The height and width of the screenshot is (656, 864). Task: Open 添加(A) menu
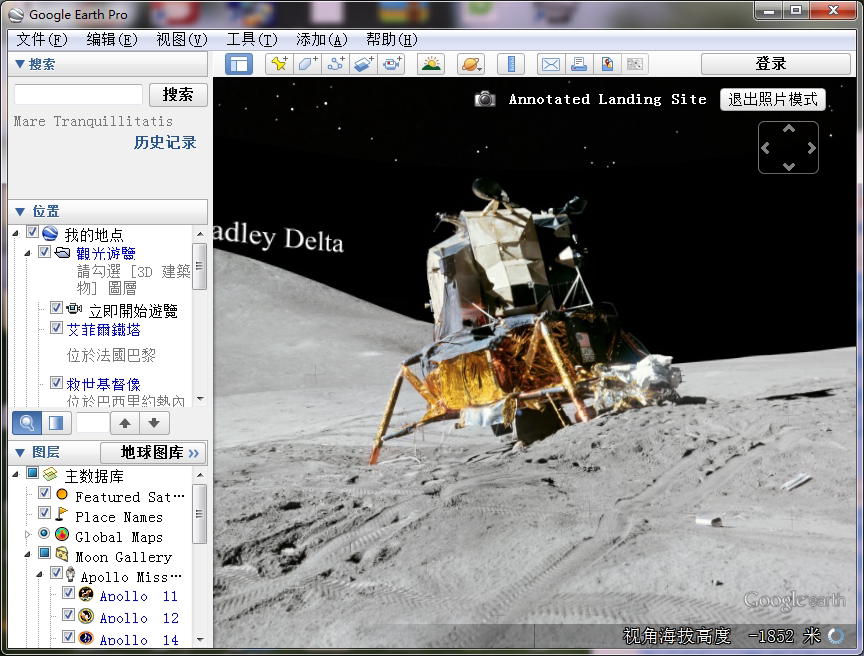[322, 39]
